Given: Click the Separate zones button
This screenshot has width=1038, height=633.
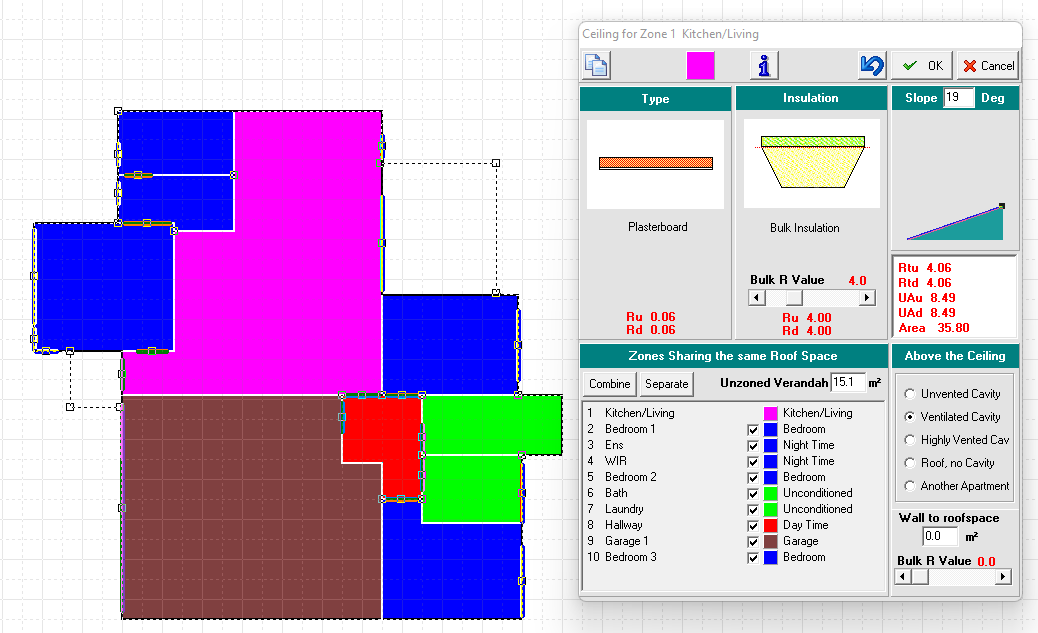Looking at the screenshot, I should (x=667, y=384).
